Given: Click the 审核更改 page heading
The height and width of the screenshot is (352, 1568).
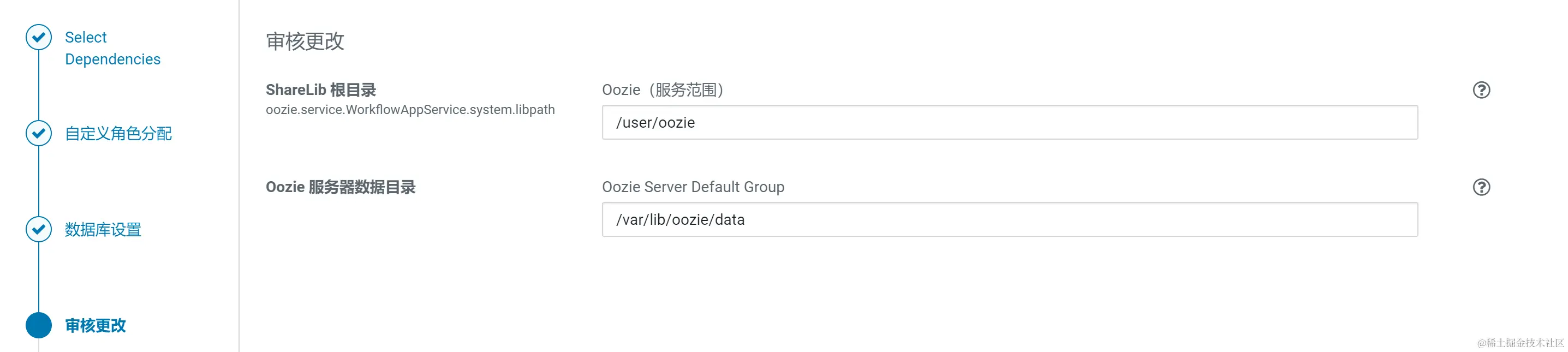Looking at the screenshot, I should (x=305, y=41).
